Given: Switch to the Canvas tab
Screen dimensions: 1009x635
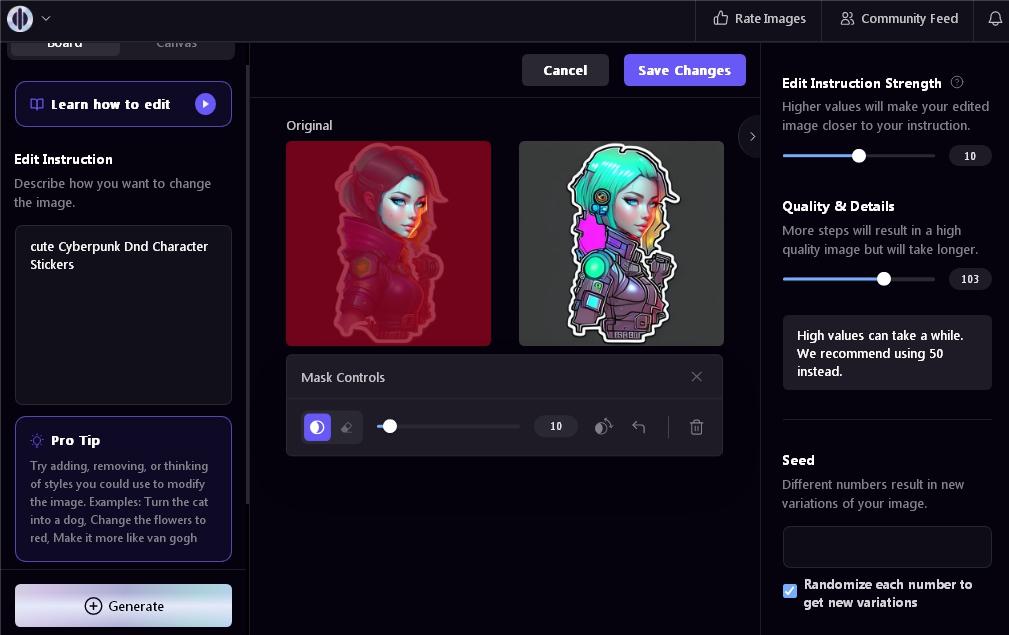Looking at the screenshot, I should (177, 45).
